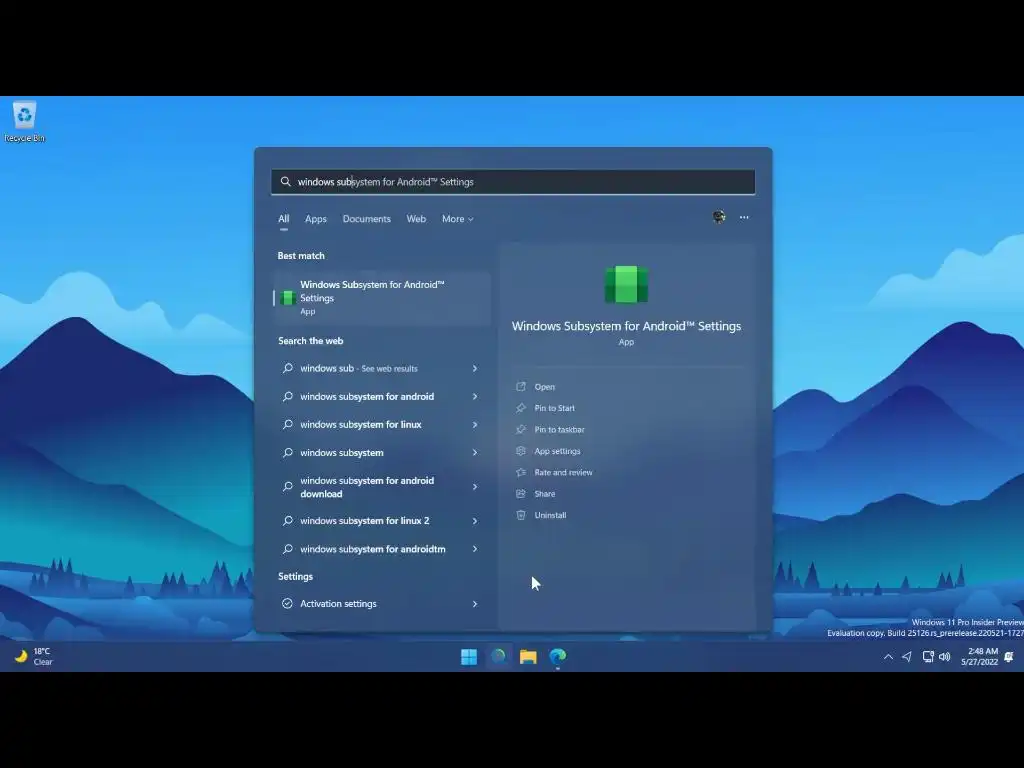Click the checkmark icon beside Activation settings
This screenshot has width=1024, height=768.
(x=287, y=603)
